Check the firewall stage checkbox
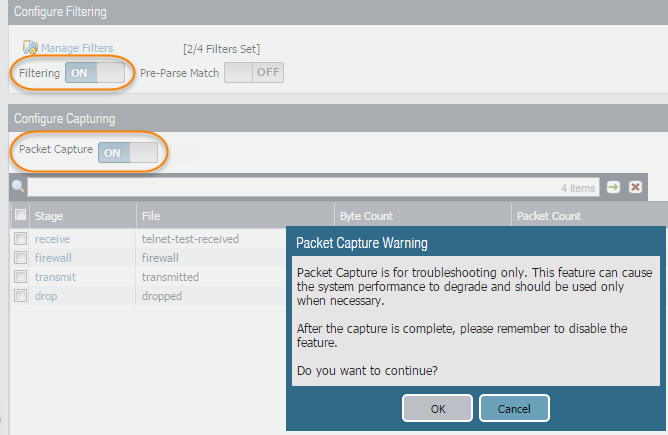 click(x=20, y=258)
